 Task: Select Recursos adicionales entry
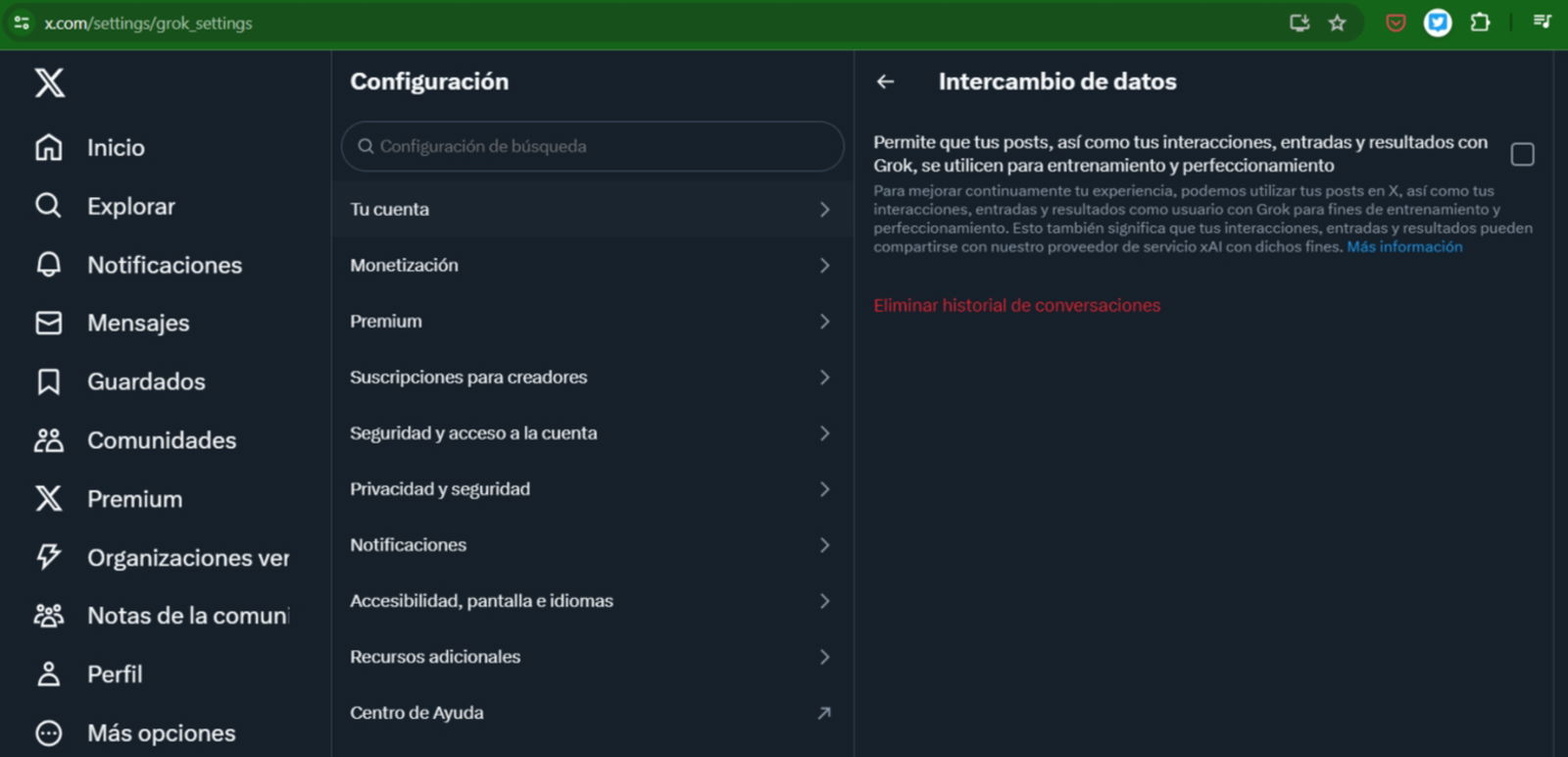[592, 656]
